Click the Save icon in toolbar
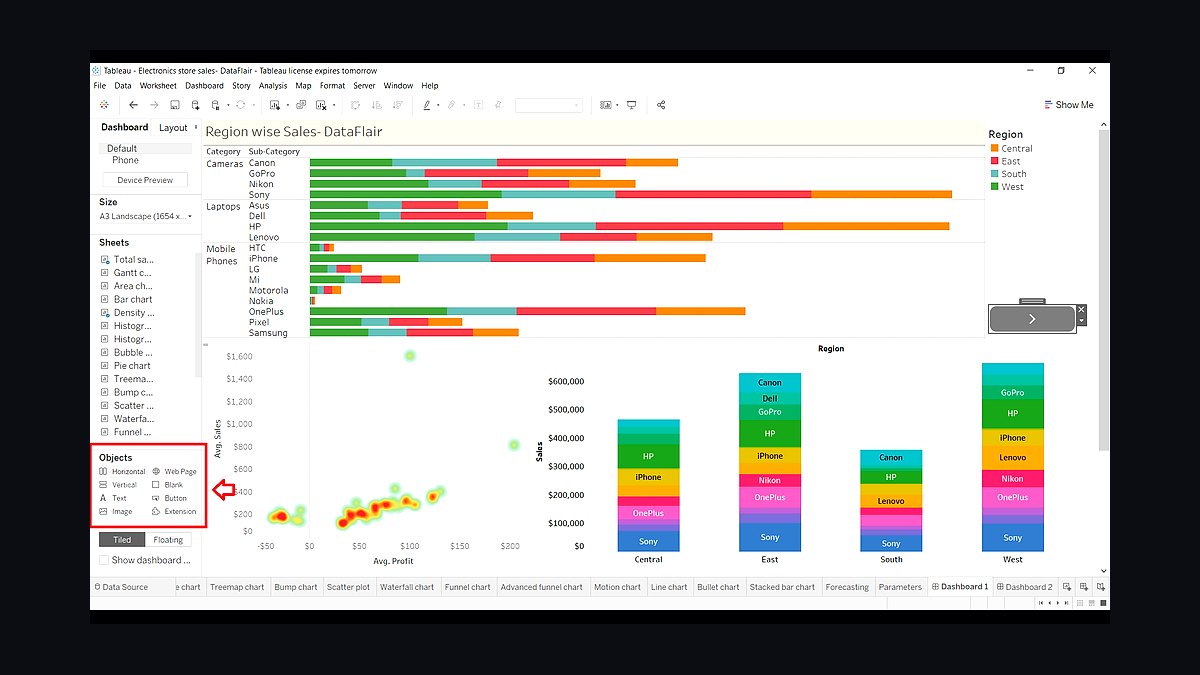 click(175, 105)
